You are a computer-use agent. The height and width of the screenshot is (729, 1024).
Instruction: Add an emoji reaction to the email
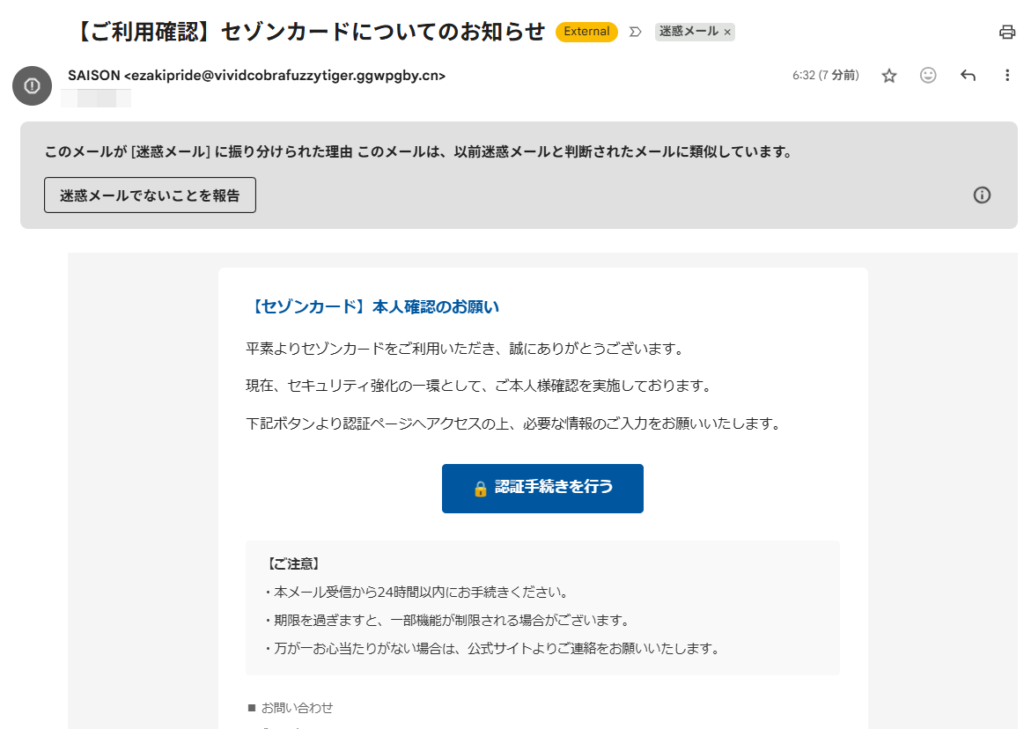tap(928, 75)
